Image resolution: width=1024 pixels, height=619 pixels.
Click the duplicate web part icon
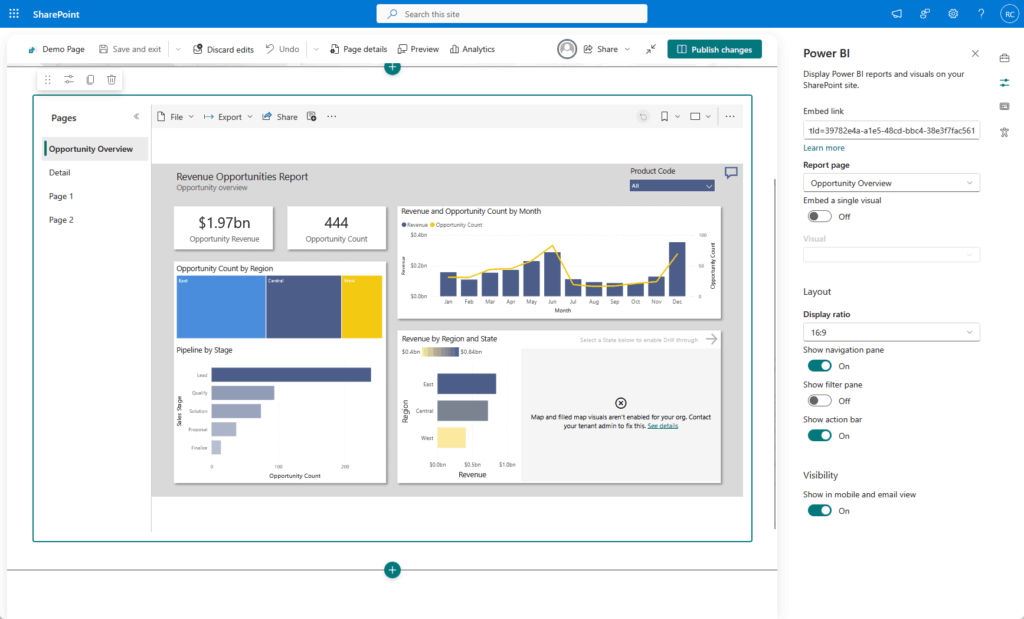click(x=90, y=80)
